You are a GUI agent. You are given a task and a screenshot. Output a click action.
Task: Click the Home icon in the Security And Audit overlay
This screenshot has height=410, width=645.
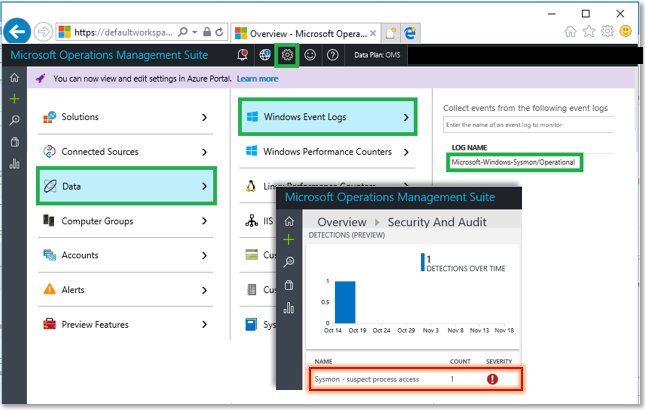point(289,221)
